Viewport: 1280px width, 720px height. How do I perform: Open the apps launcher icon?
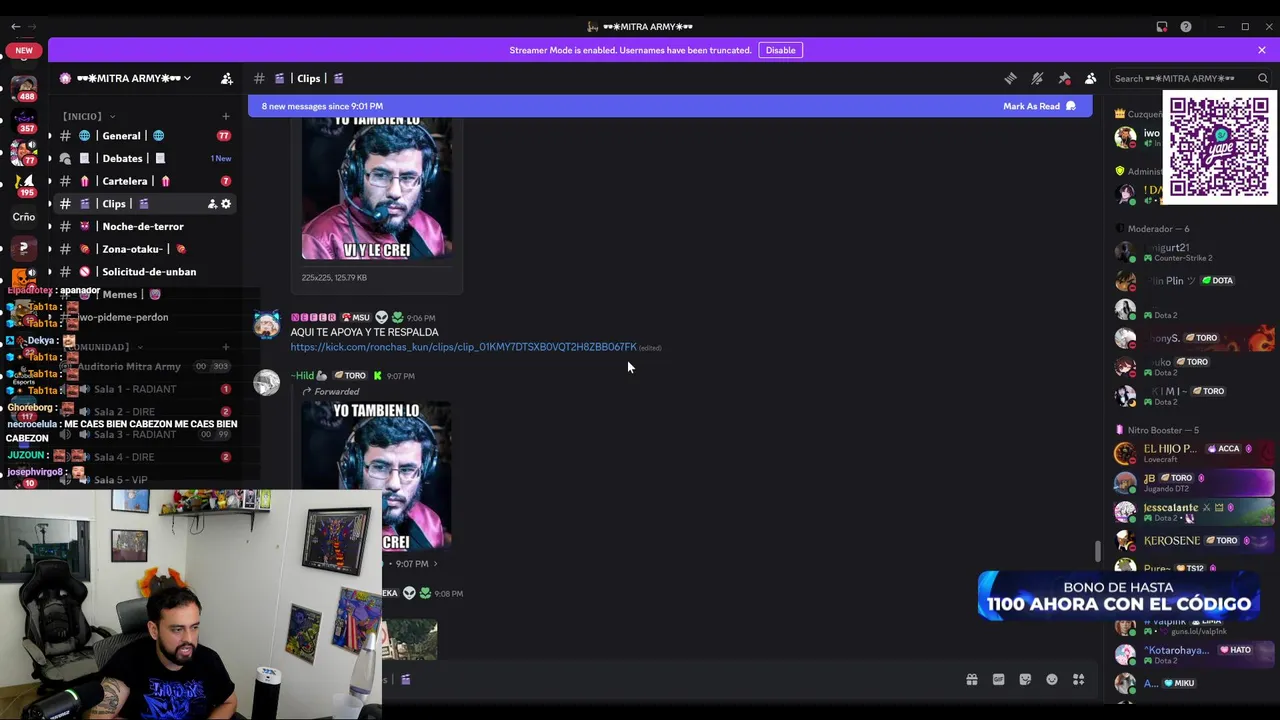tap(1079, 680)
